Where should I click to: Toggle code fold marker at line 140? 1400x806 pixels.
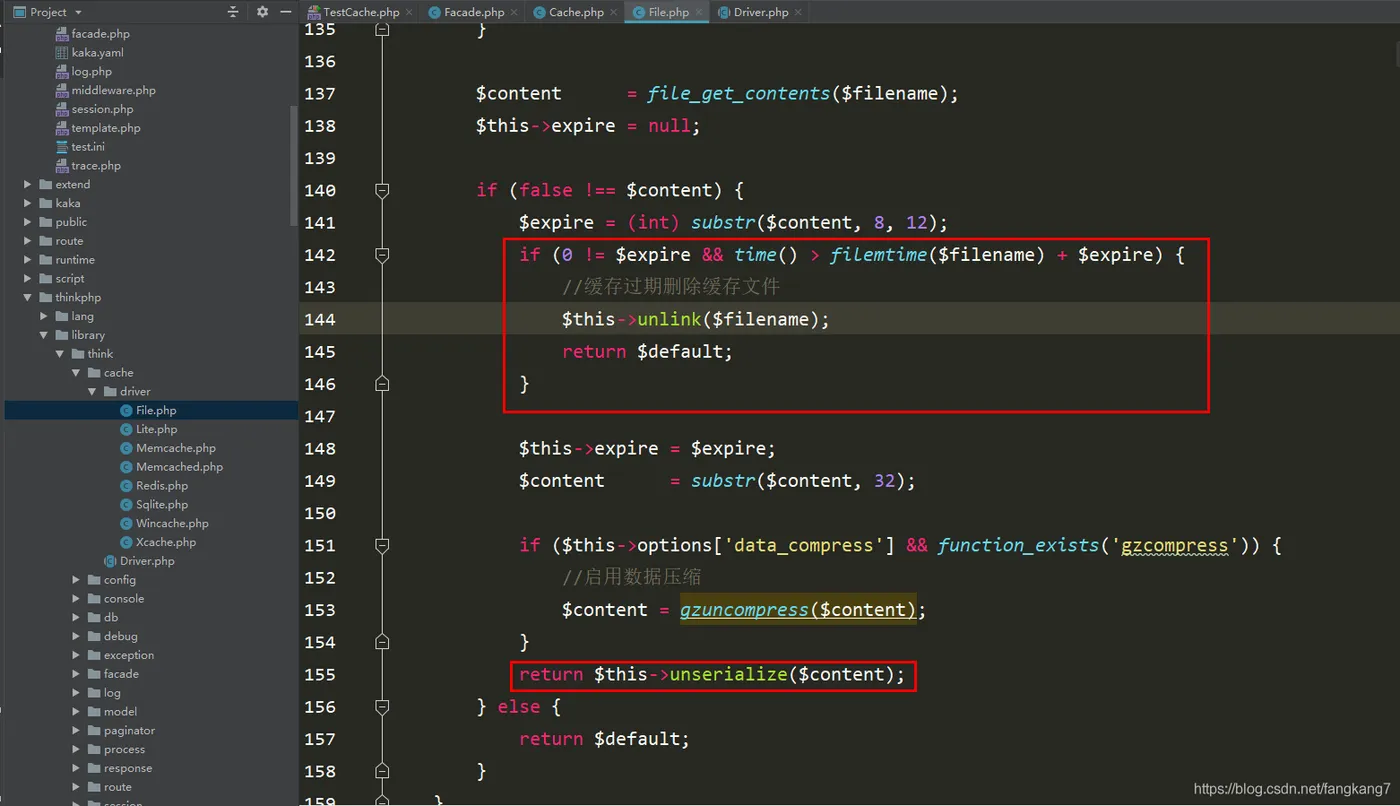381,190
